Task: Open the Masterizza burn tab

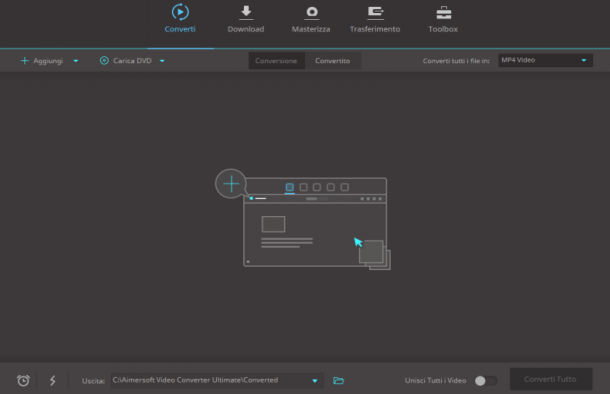Action: [x=311, y=19]
